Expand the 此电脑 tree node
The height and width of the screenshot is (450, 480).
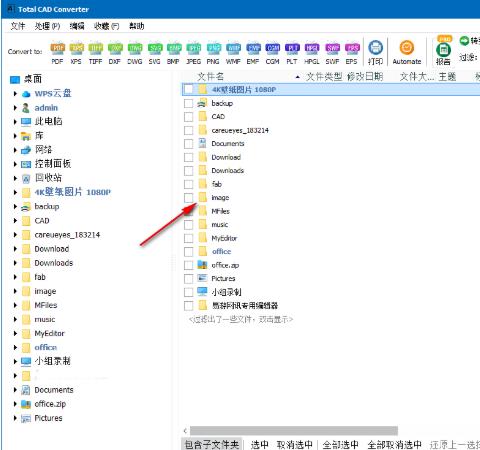(15, 122)
